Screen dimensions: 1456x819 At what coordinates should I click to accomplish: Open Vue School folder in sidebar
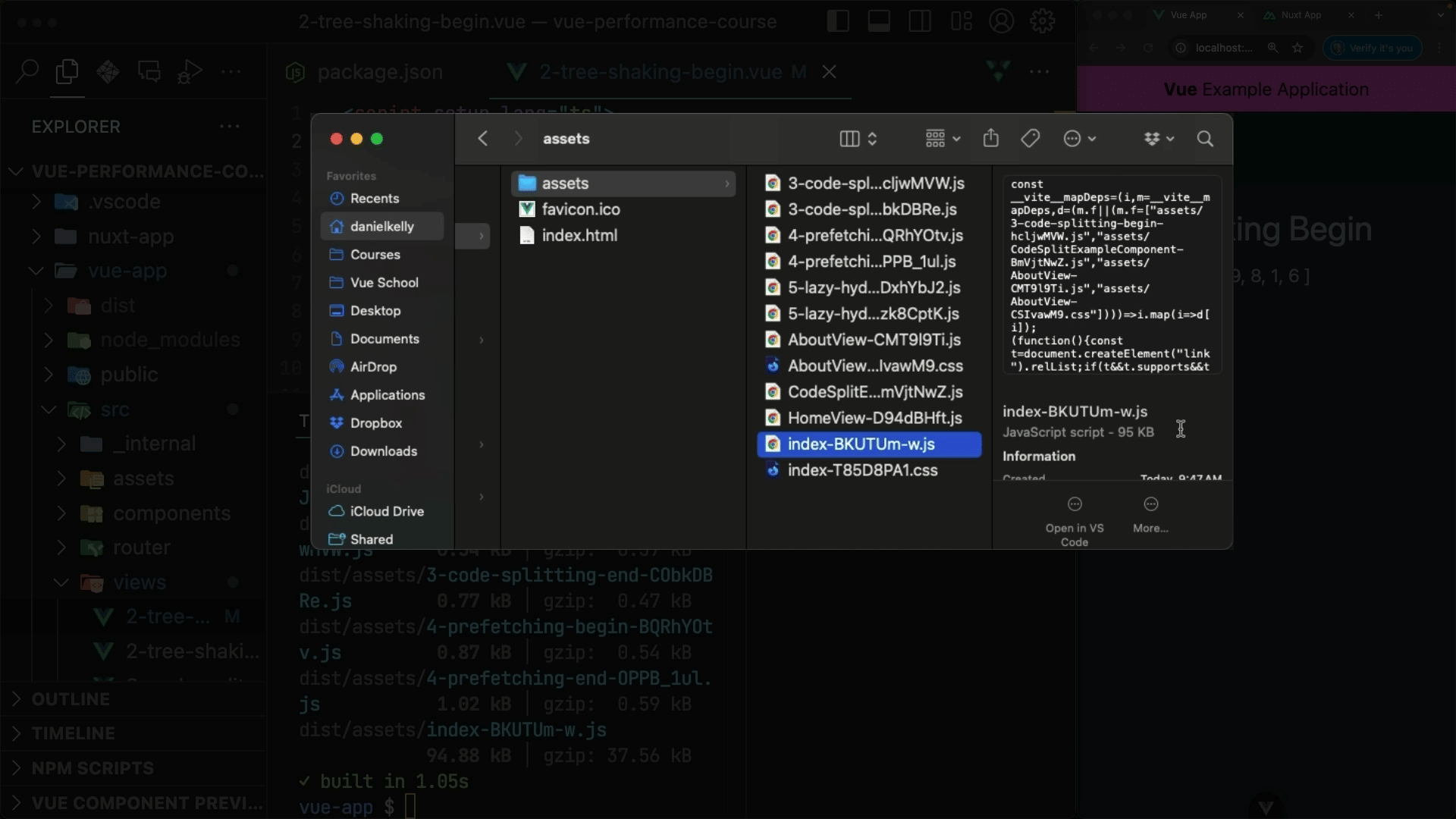click(381, 282)
